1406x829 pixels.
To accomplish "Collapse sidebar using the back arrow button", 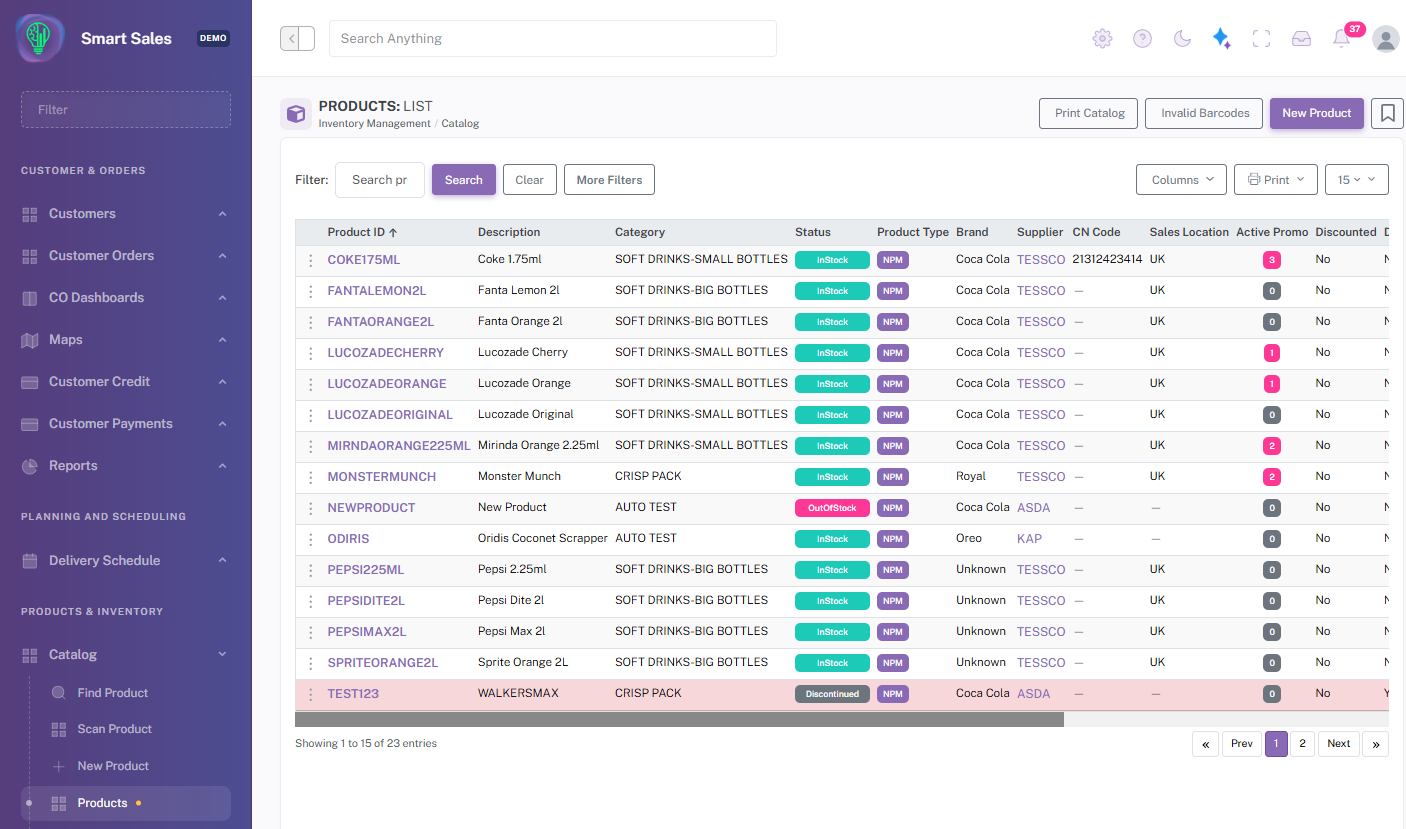I will click(x=297, y=38).
